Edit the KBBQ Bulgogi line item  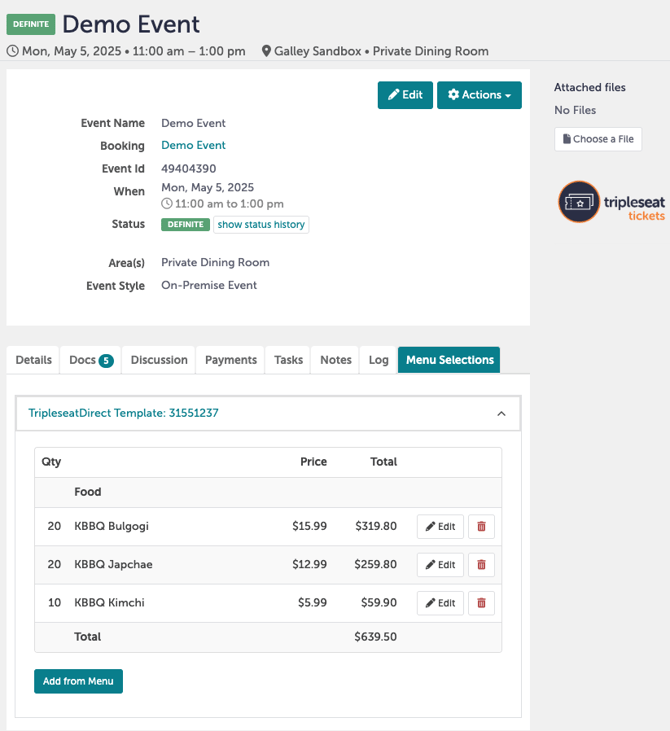pyautogui.click(x=440, y=527)
